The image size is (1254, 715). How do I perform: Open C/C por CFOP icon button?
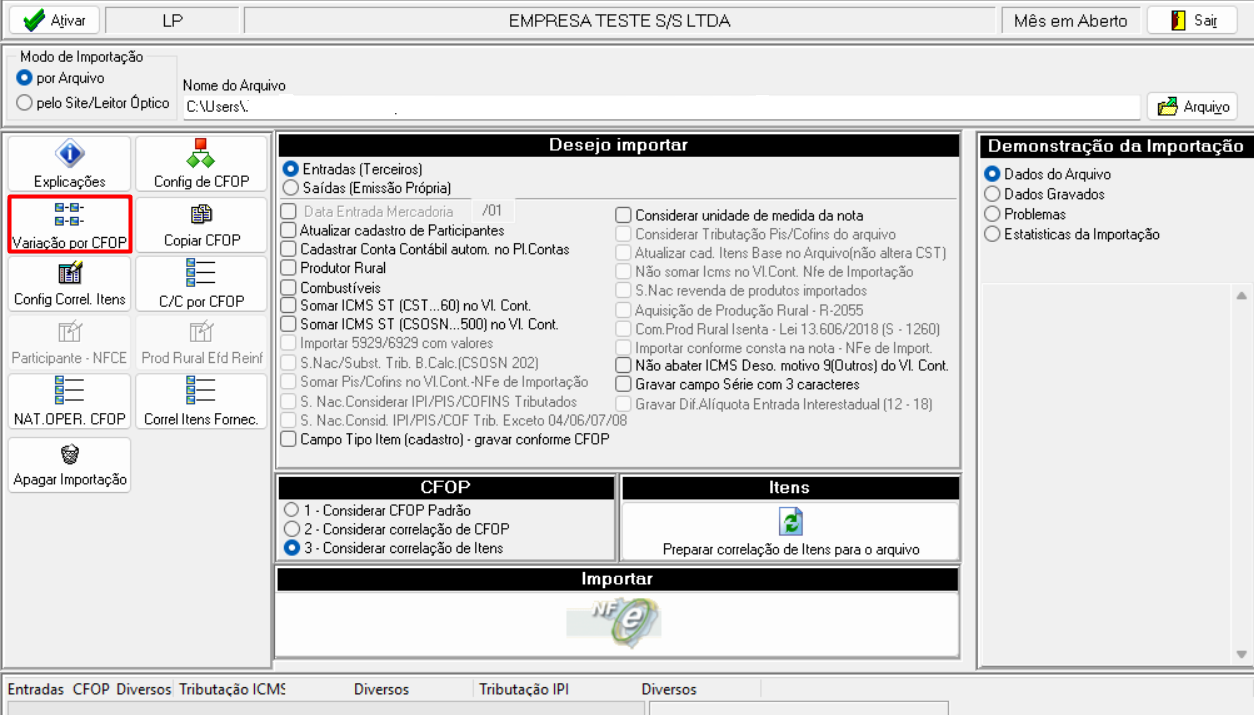201,284
